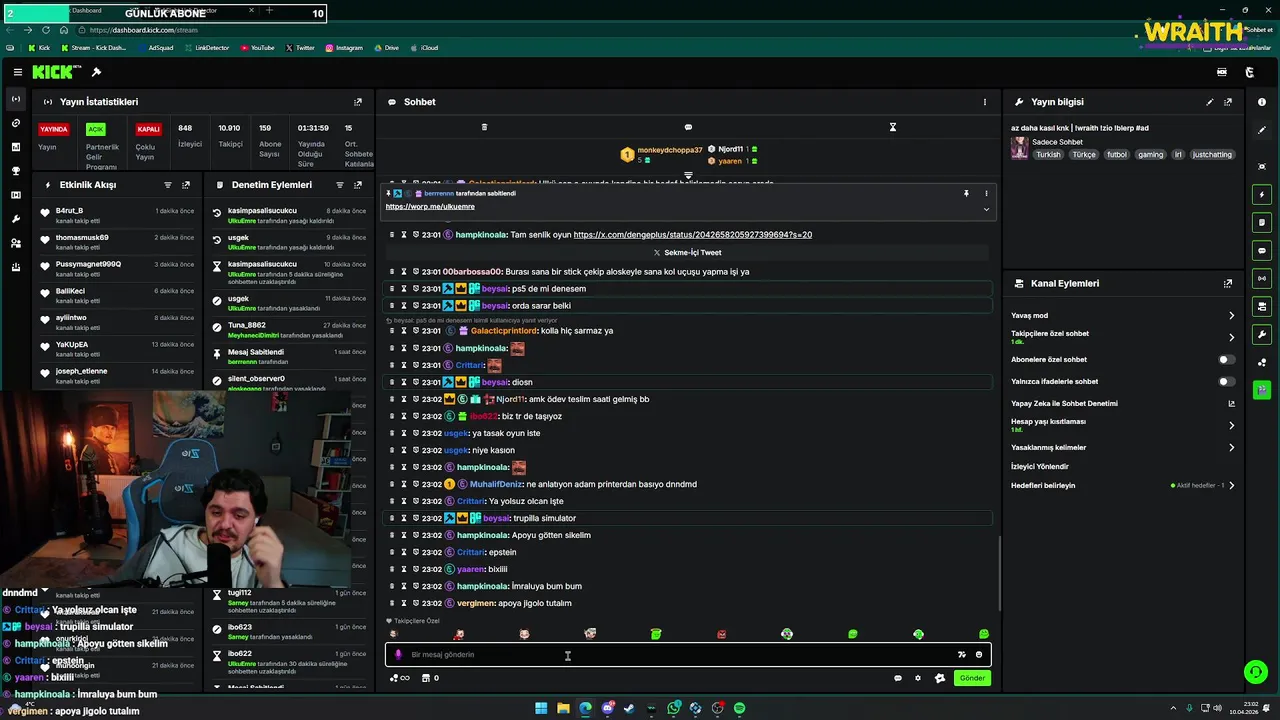This screenshot has width=1280, height=720.
Task: Pop out the Kanal Eylemleri panel
Action: point(1228,284)
